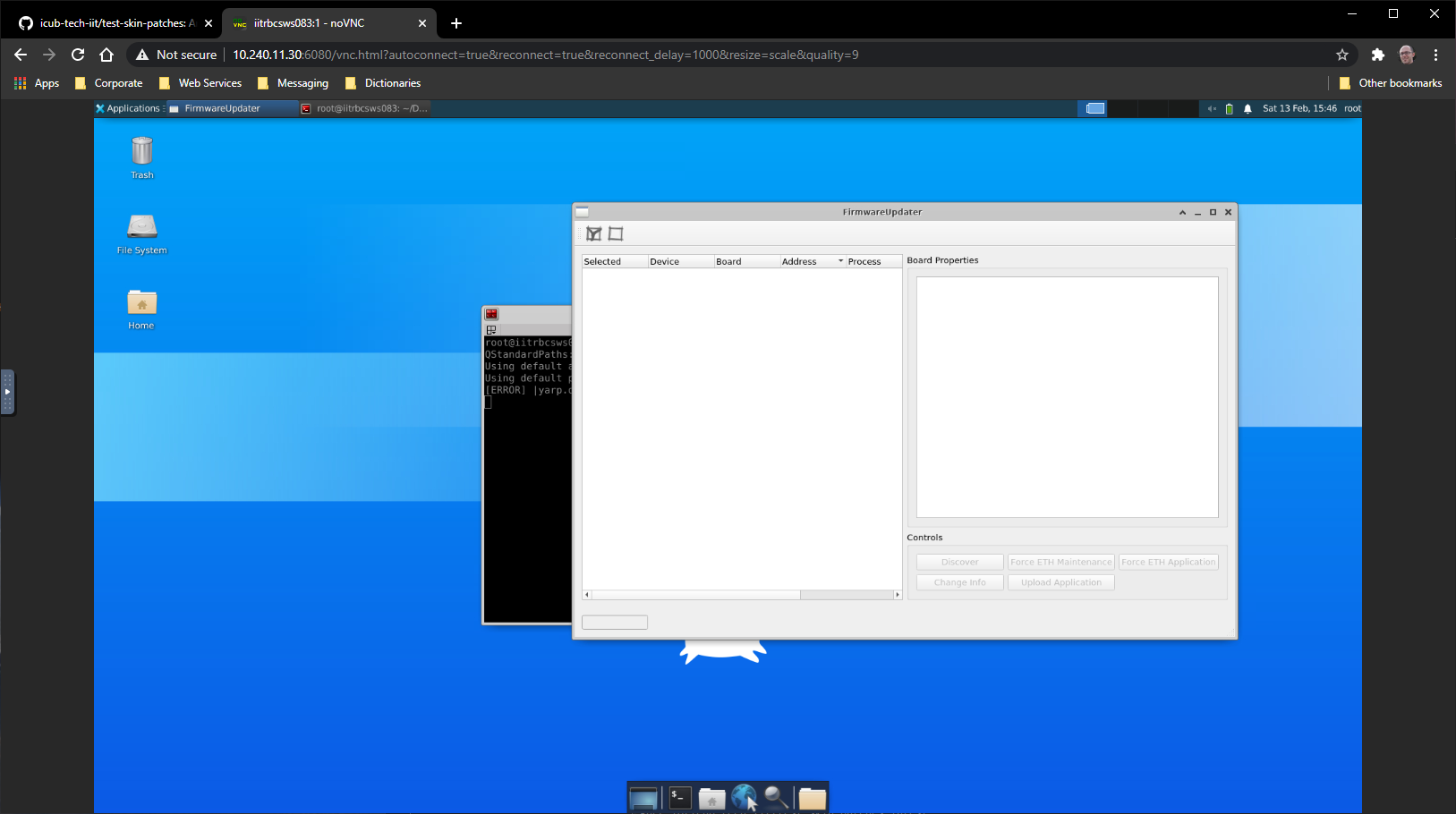
Task: Click the Device column header
Action: point(681,261)
